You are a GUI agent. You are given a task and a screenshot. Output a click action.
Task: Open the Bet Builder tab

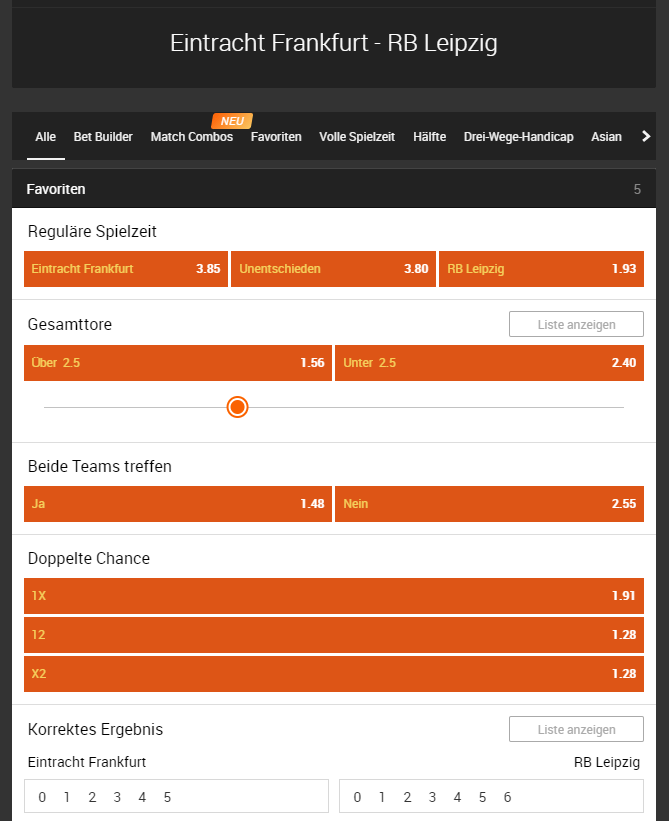[103, 137]
